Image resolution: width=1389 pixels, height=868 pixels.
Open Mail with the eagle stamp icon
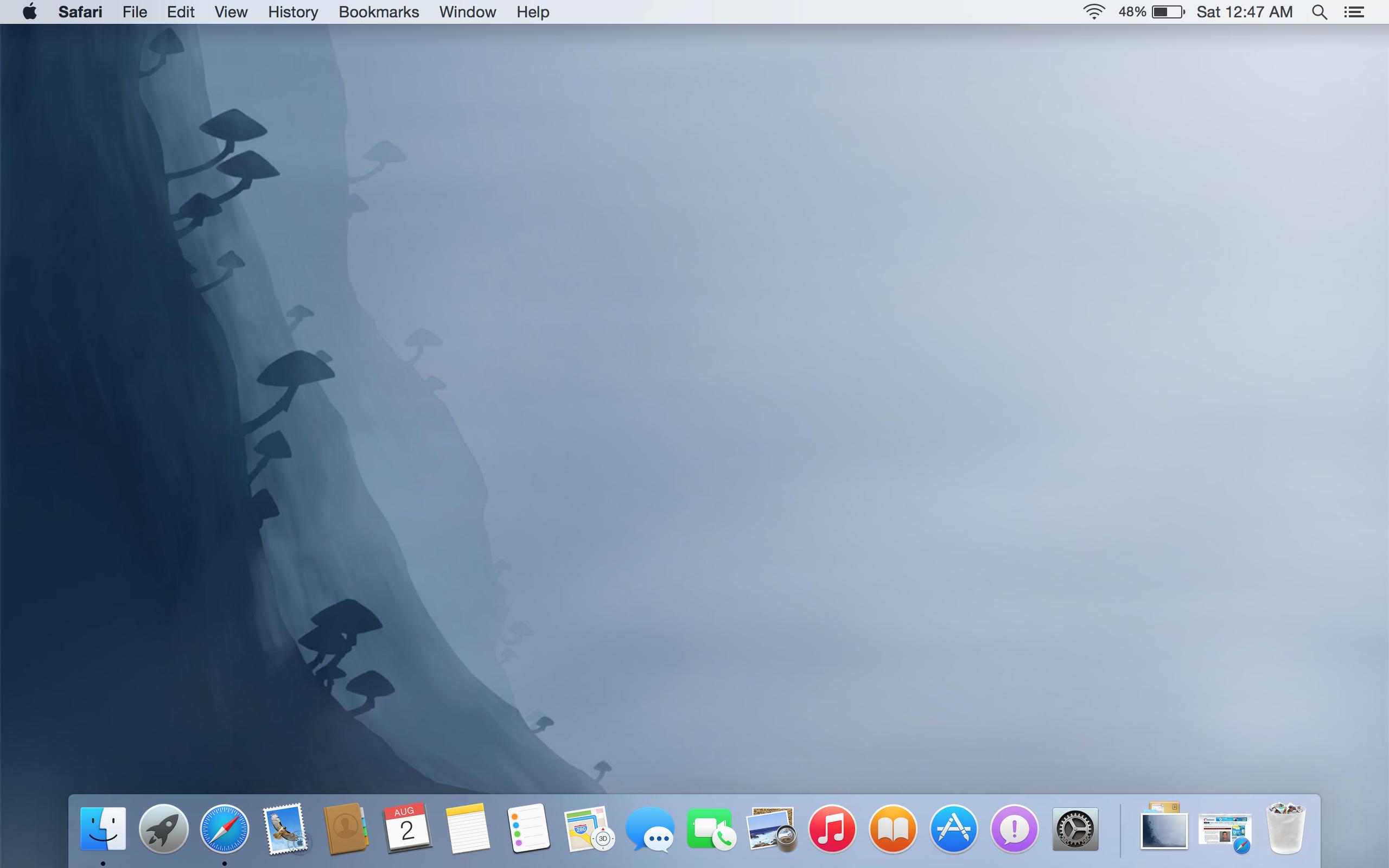pos(285,828)
